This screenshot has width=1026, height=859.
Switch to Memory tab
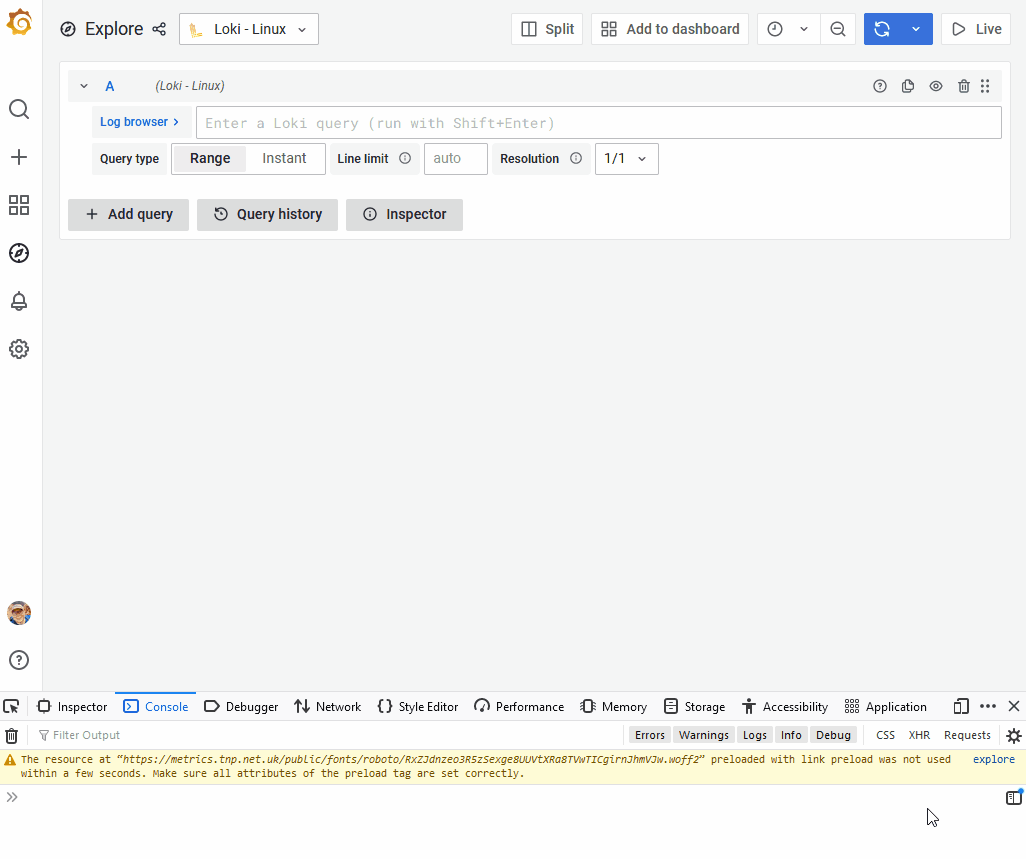coord(614,707)
